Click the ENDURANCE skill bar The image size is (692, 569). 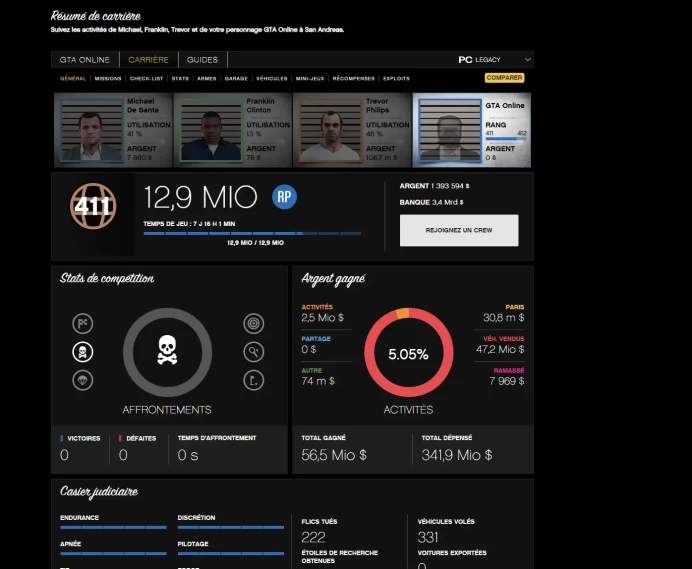[113, 527]
